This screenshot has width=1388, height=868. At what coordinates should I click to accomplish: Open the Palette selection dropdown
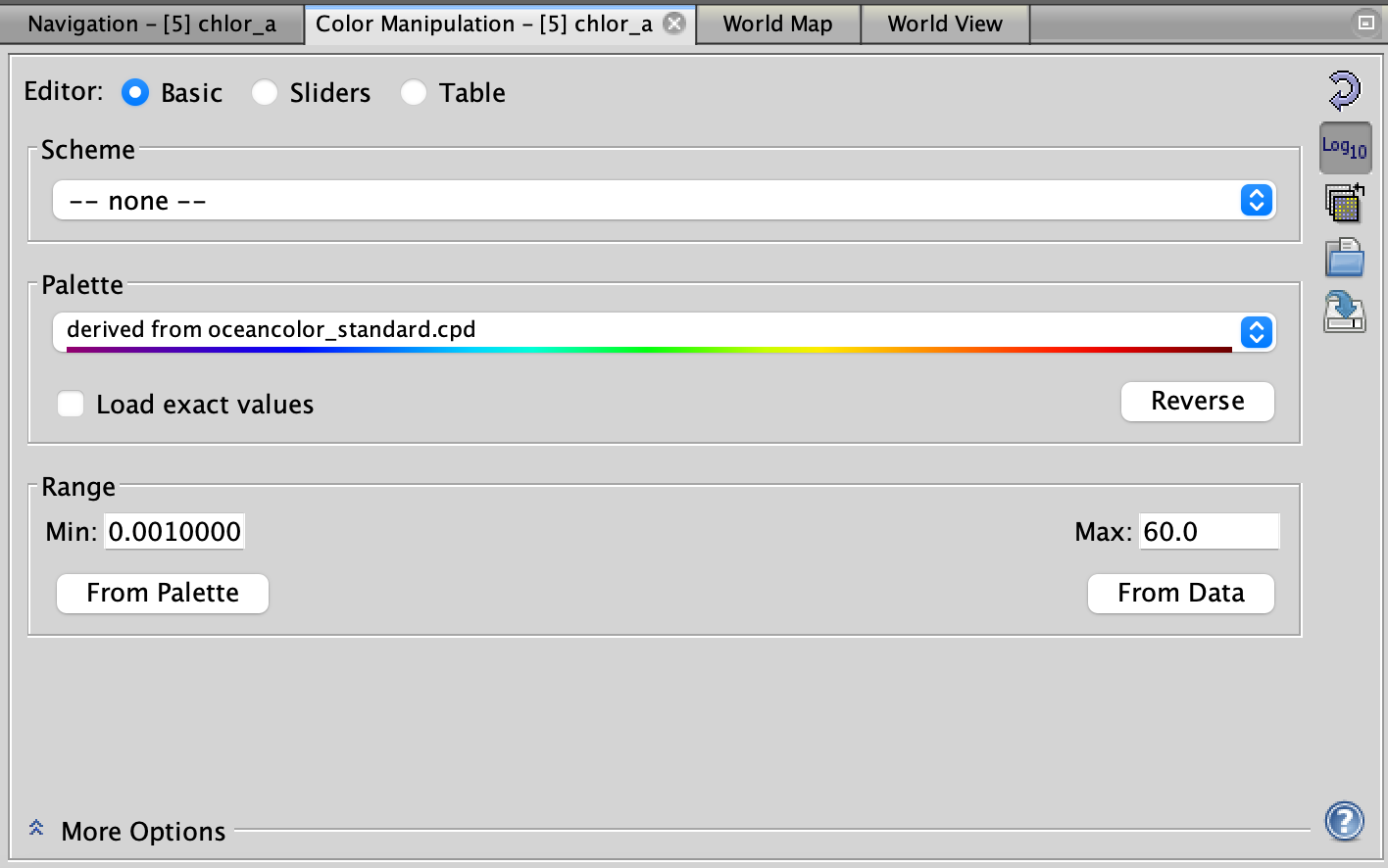coord(1256,332)
